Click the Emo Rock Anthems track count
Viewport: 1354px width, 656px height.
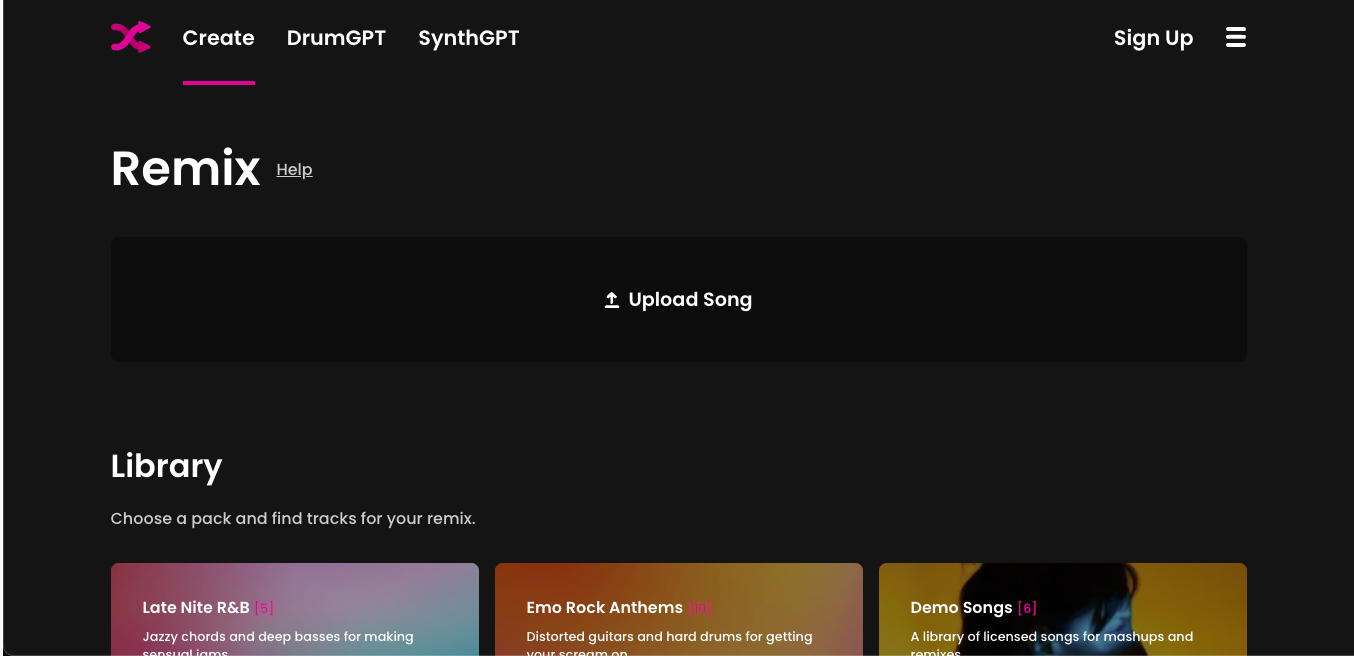pos(700,608)
